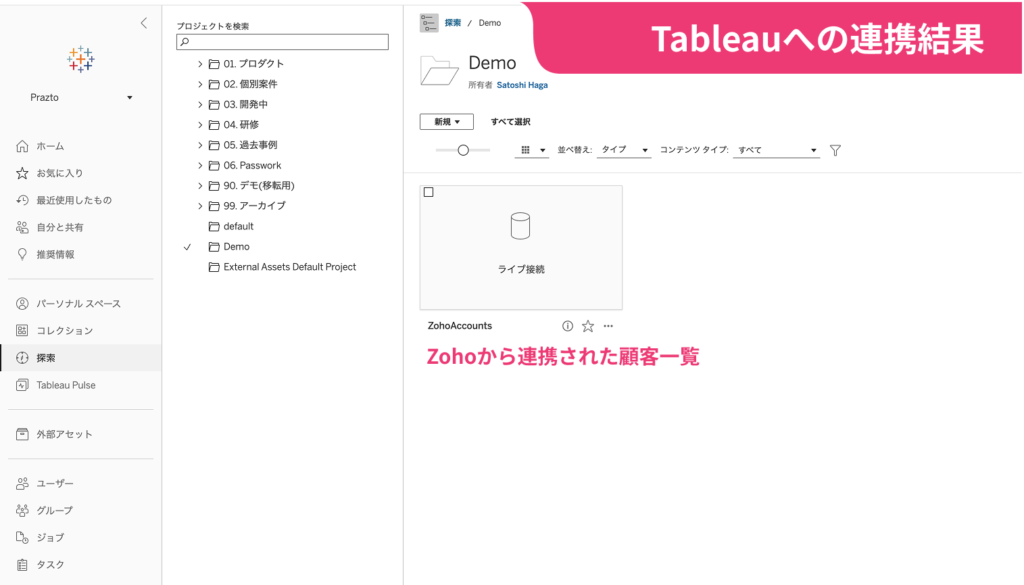Click the filter funnel icon
This screenshot has height=585, width=1024.
coord(835,151)
